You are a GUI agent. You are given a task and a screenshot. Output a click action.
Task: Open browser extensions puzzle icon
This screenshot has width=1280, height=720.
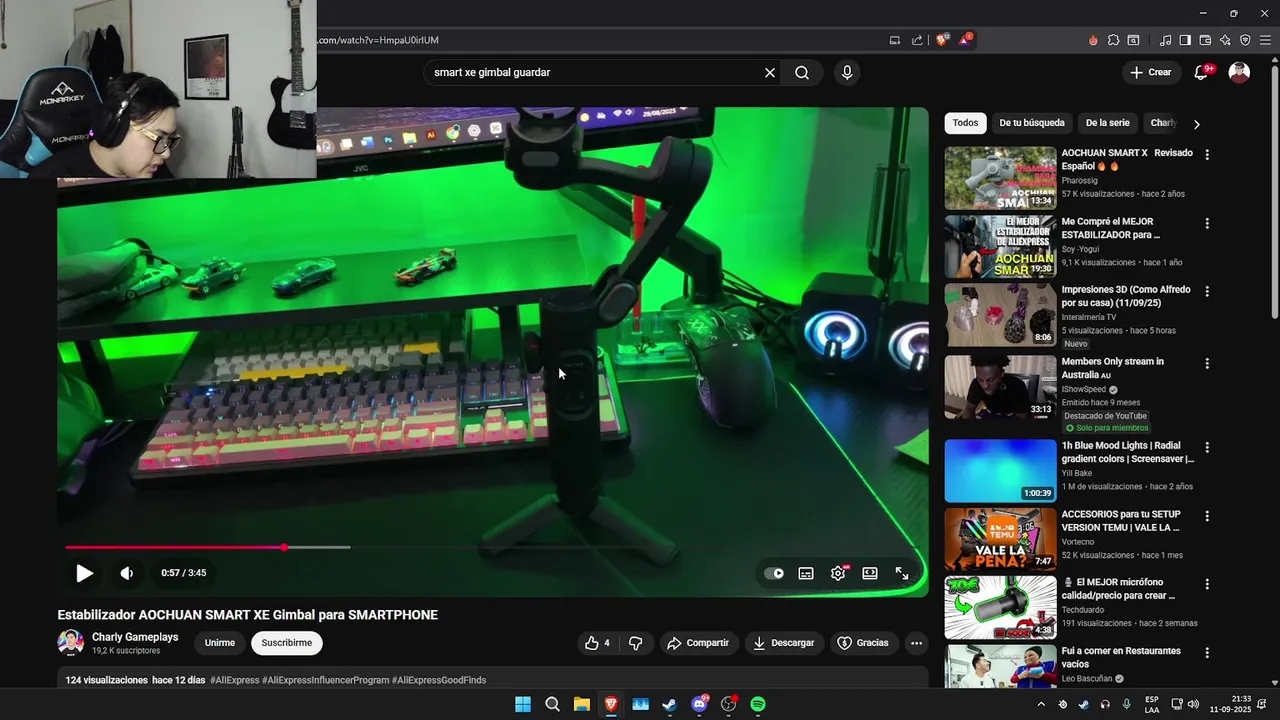(1113, 40)
